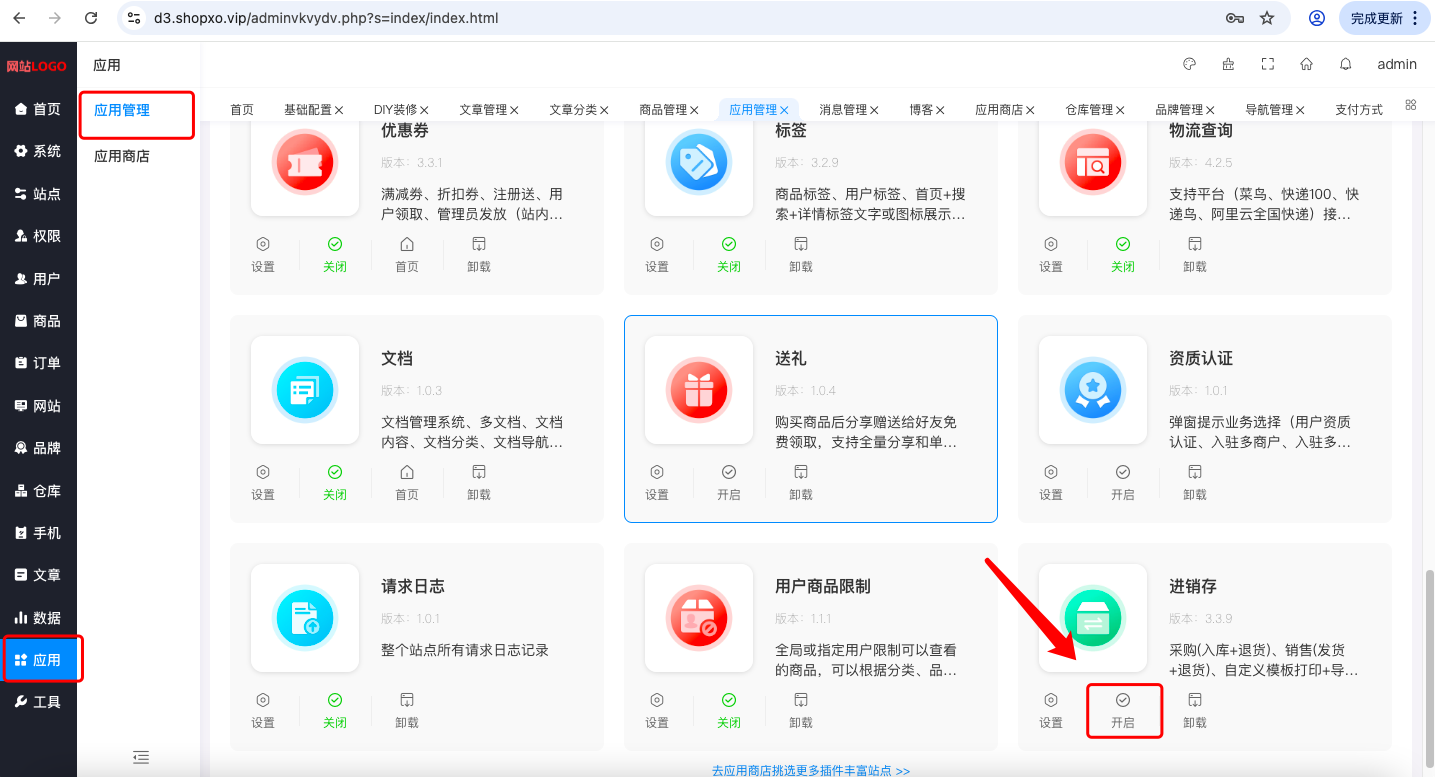Open 设置 for 文档 plugin
The height and width of the screenshot is (777, 1435).
(263, 482)
